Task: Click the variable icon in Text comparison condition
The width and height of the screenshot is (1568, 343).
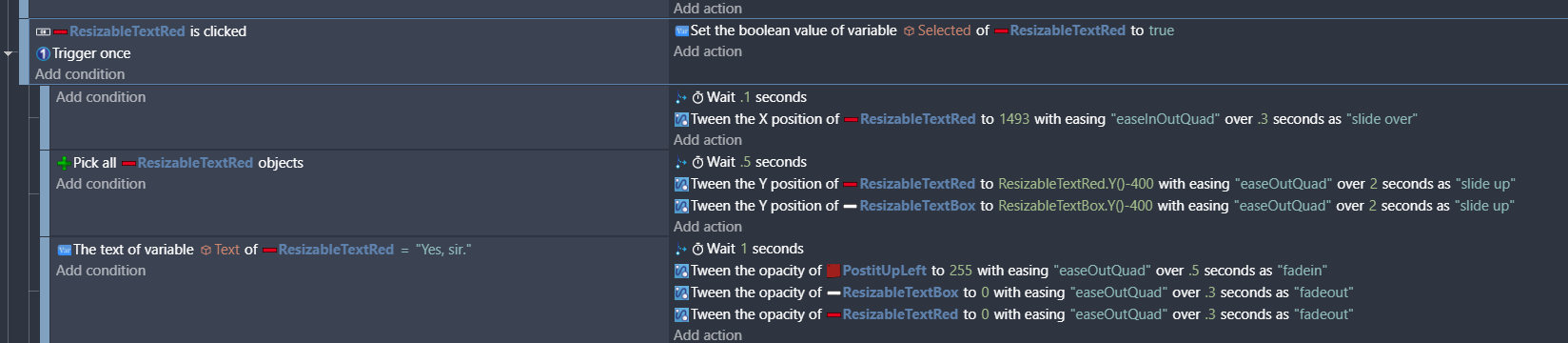Action: coord(65,250)
